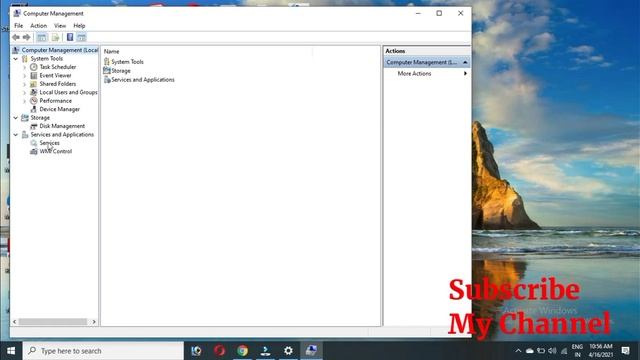Collapse the Storage tree node
The width and height of the screenshot is (640, 360).
pyautogui.click(x=16, y=118)
